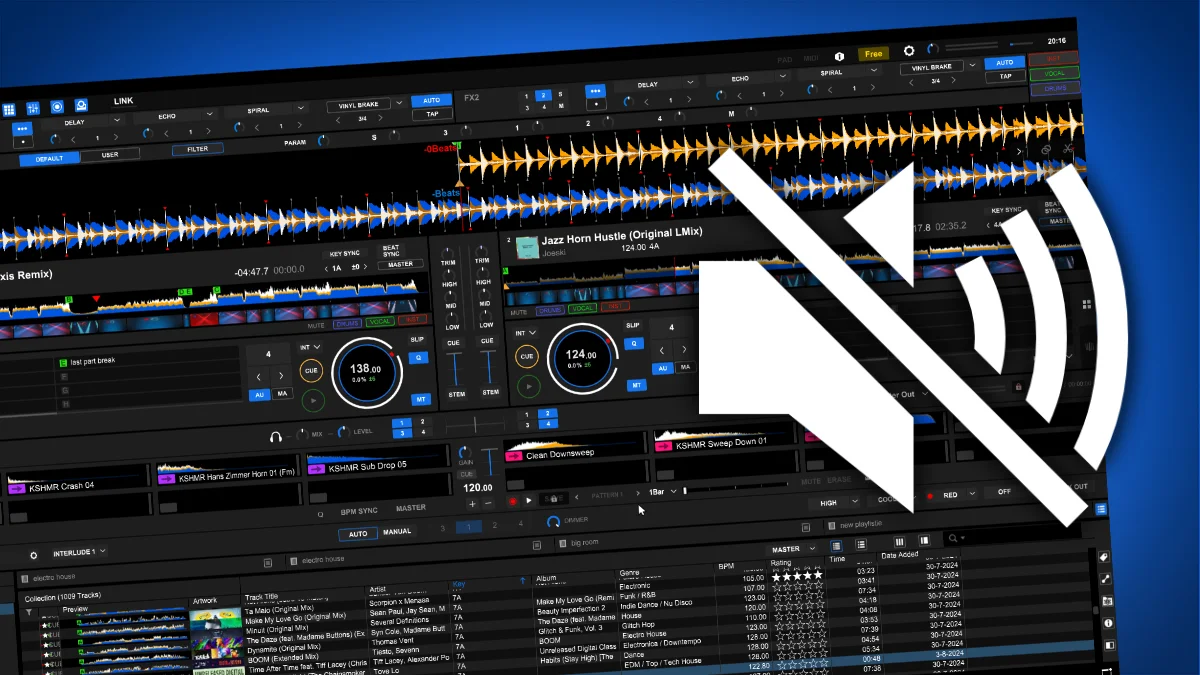
Task: Expand the SPIRAL effect dropdown in the left FX panel
Action: (303, 109)
